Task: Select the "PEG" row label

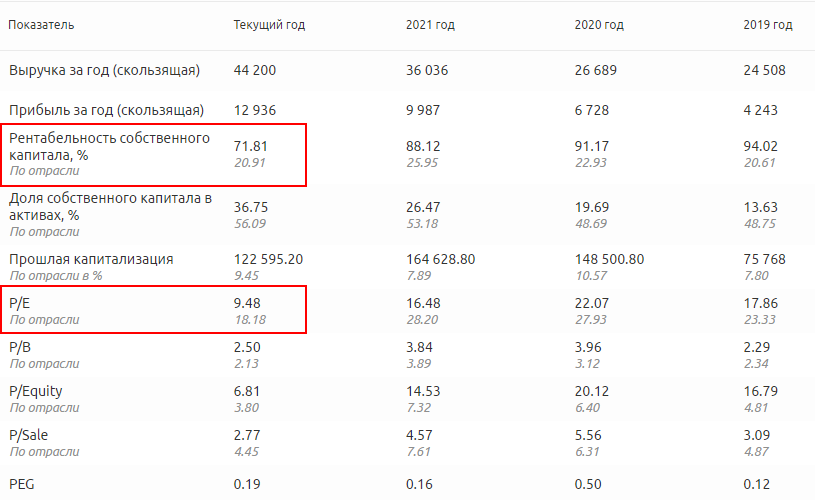Action: pos(21,484)
